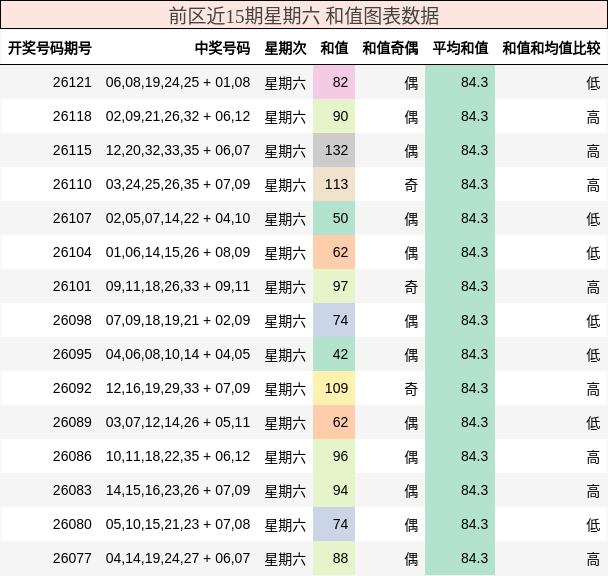Click the gray sum cell 132
This screenshot has width=608, height=576.
(x=334, y=150)
